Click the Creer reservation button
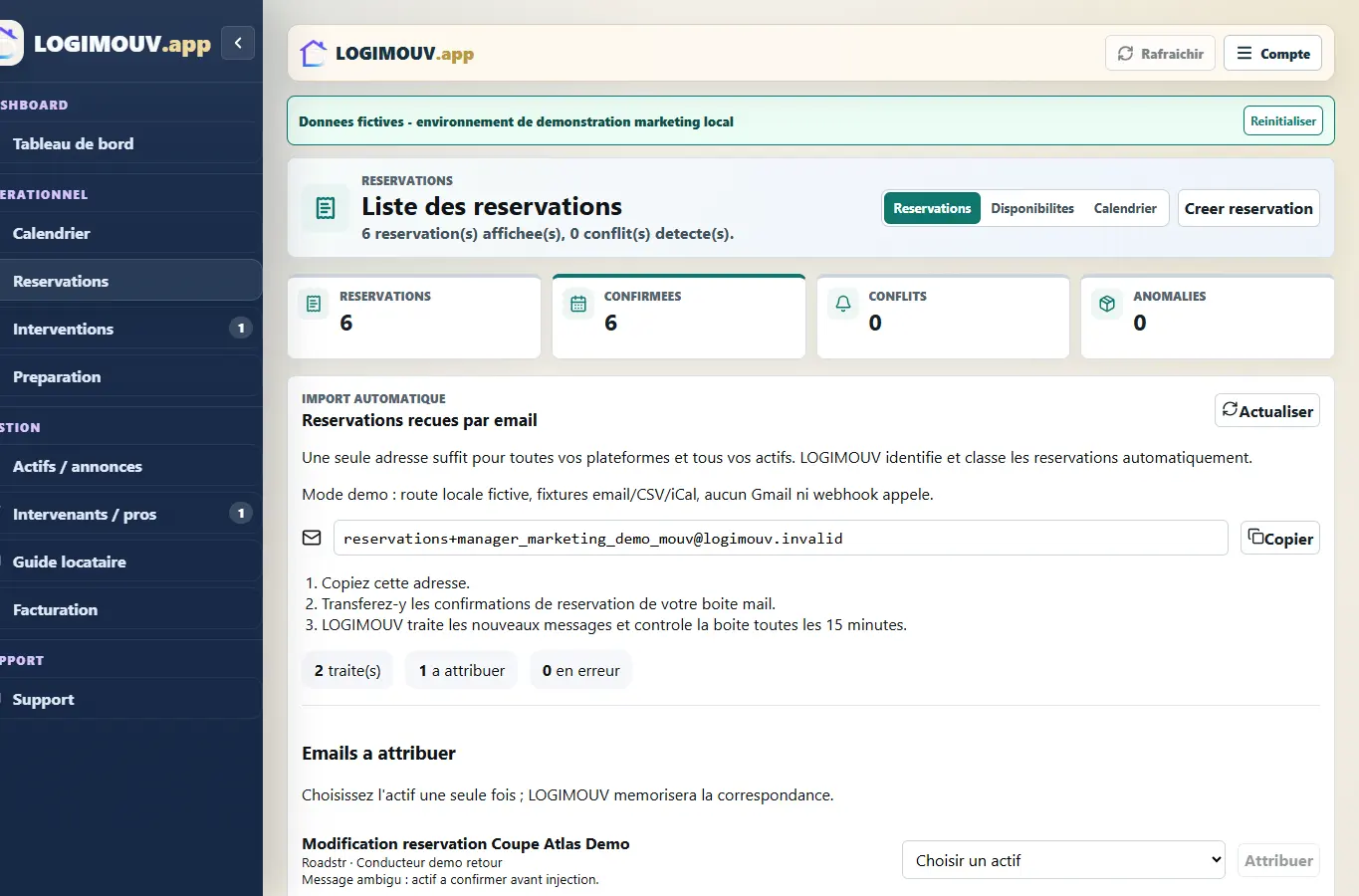The height and width of the screenshot is (896, 1359). [1248, 208]
